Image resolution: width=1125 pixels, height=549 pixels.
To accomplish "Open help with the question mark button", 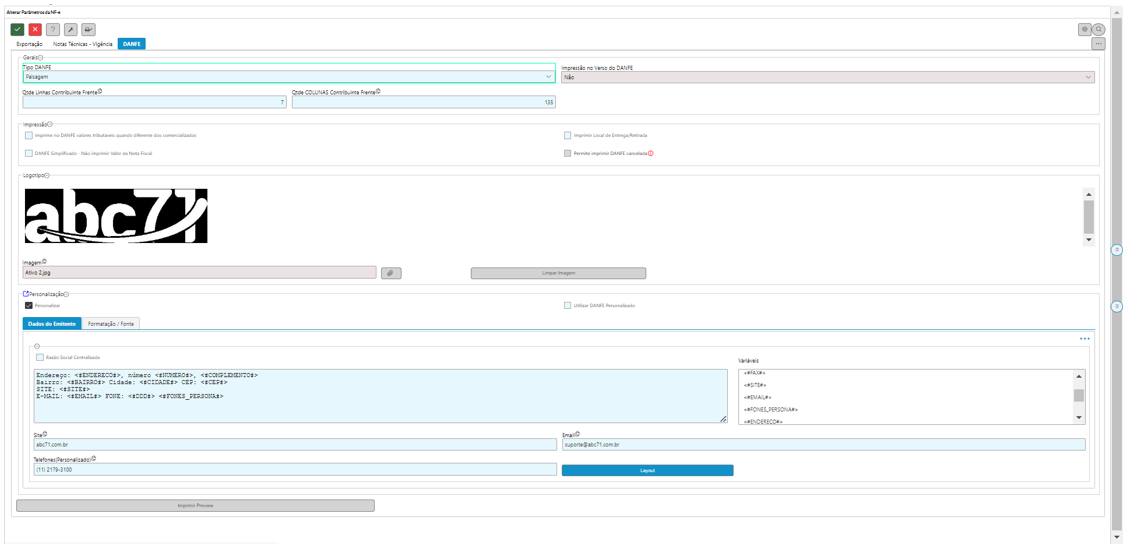I will [53, 29].
